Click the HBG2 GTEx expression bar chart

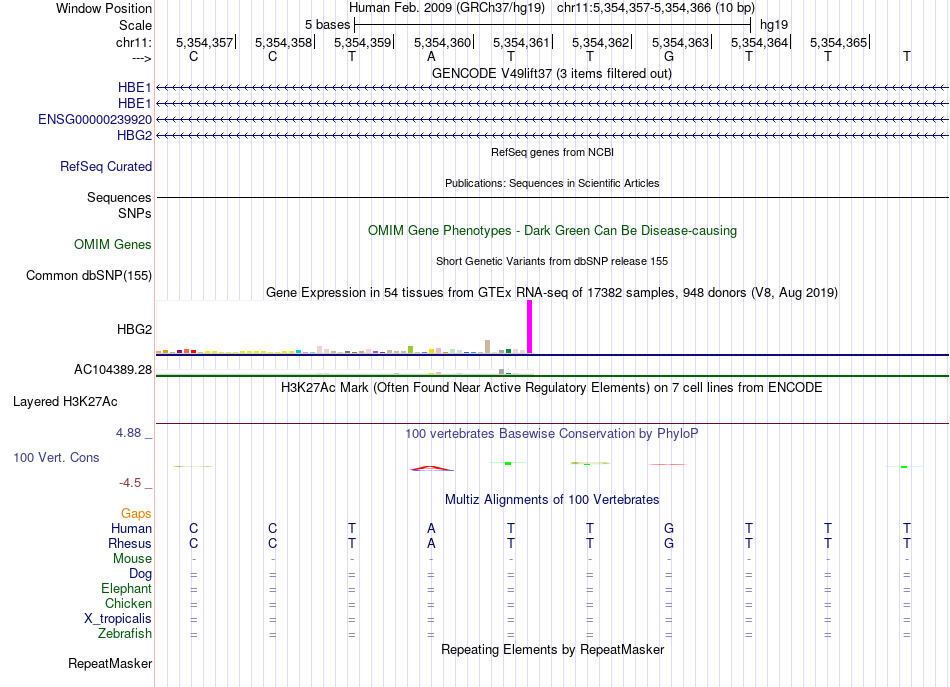tap(344, 327)
